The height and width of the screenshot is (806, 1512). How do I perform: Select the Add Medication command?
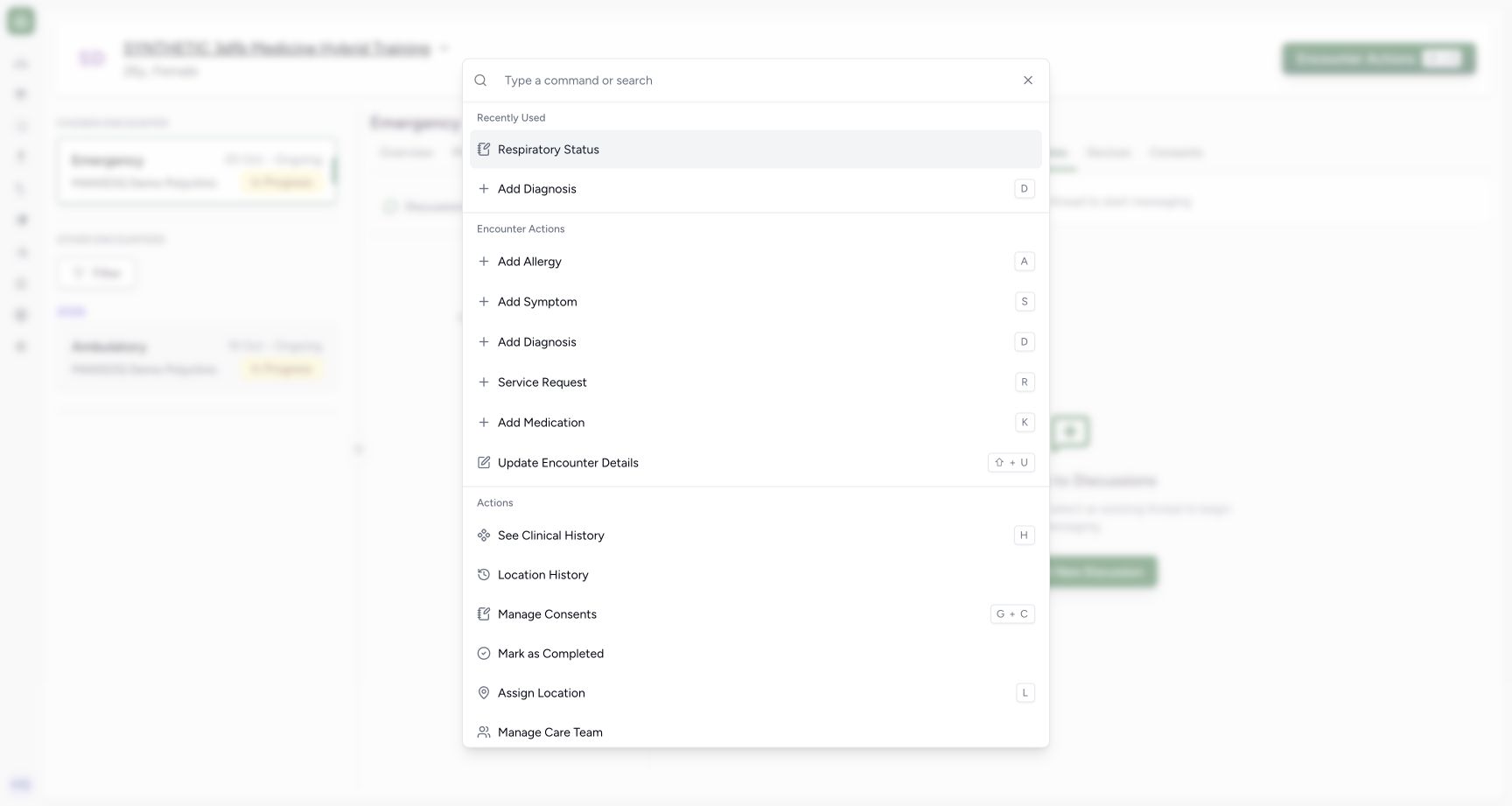click(x=756, y=423)
